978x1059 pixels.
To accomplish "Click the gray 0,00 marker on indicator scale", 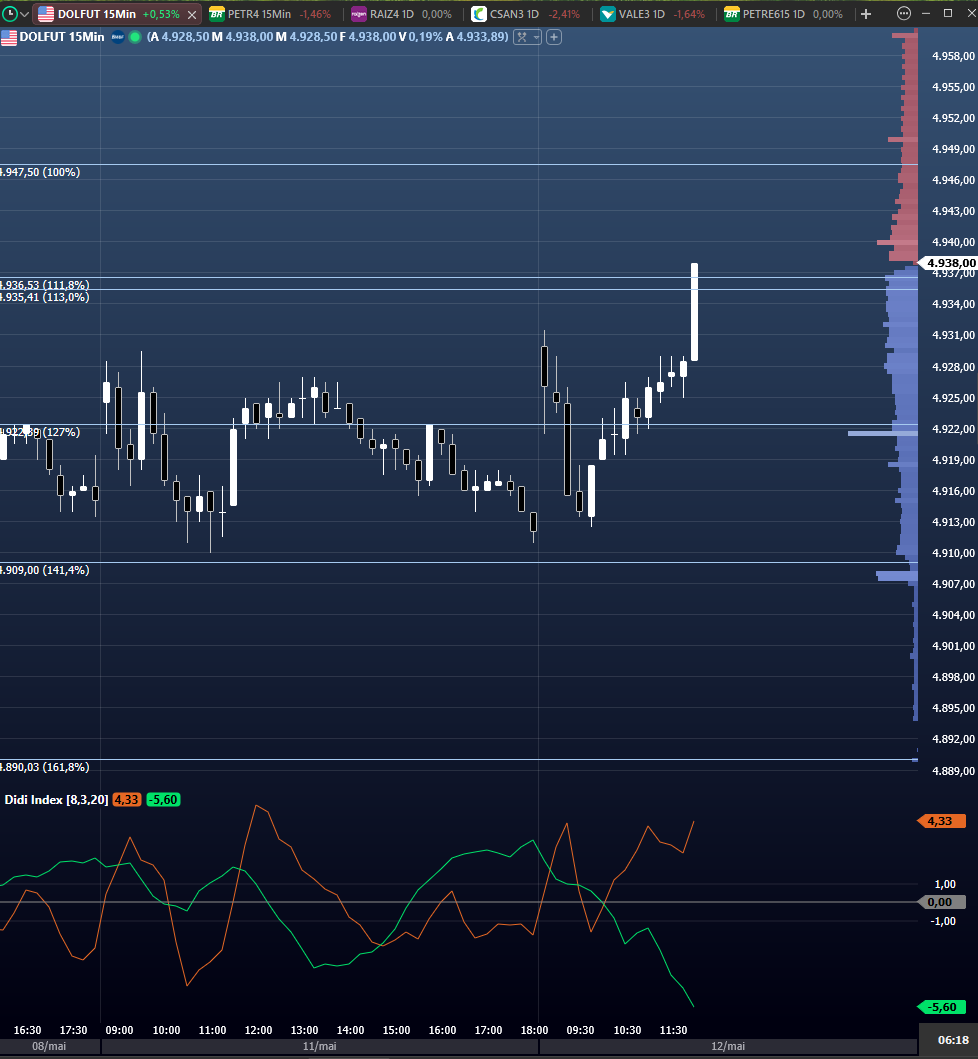I will point(942,902).
